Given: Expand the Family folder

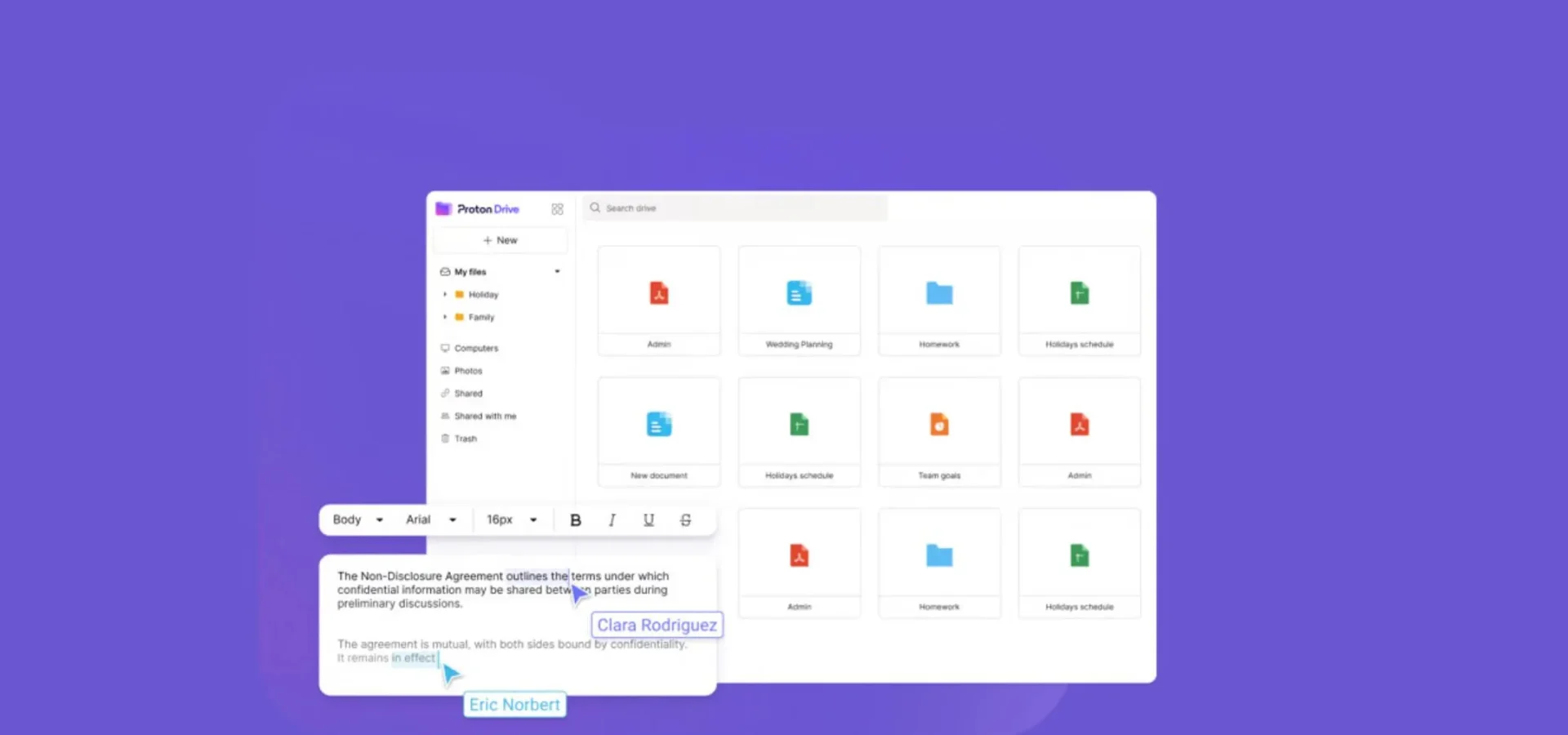Looking at the screenshot, I should tap(445, 318).
